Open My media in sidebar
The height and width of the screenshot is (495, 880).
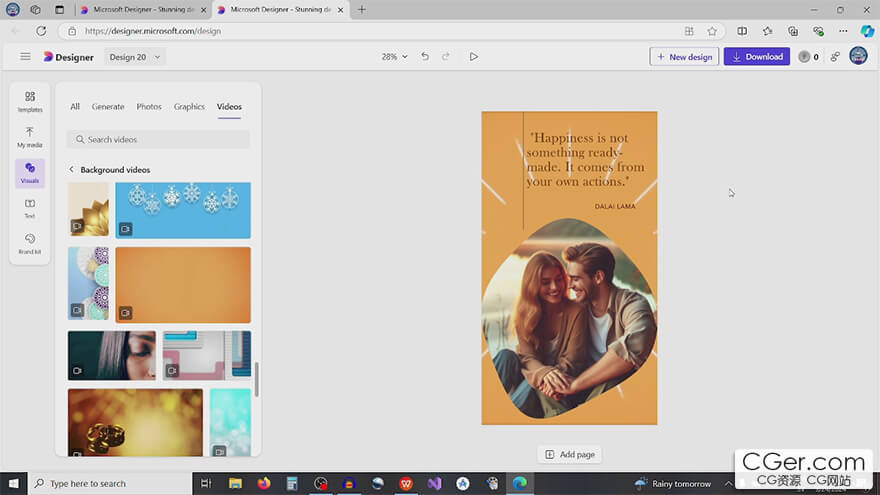tap(30, 136)
